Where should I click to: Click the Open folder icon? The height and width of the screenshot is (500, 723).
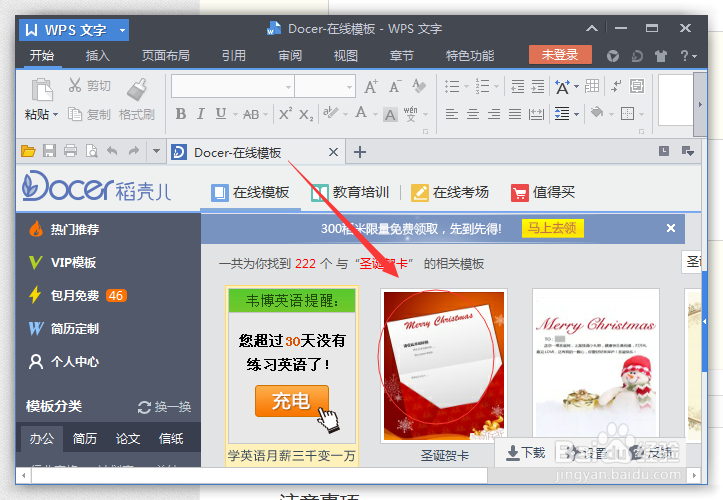[x=28, y=151]
